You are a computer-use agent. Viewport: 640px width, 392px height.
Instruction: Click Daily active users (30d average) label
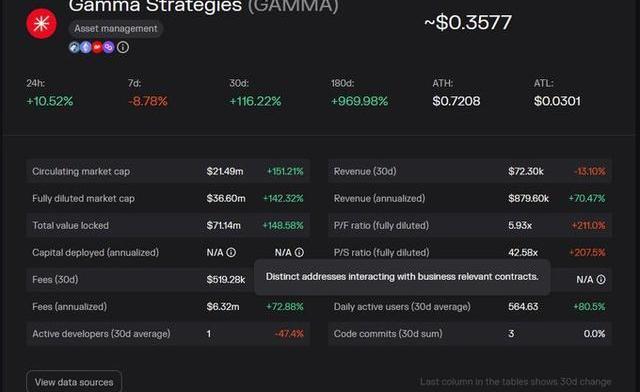[x=402, y=307]
